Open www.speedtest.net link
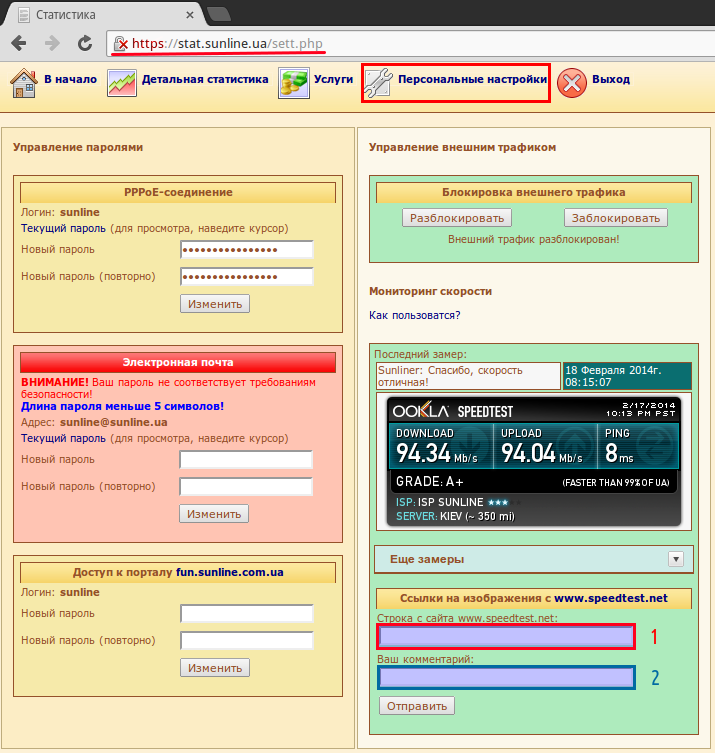715x753 pixels. click(x=611, y=598)
